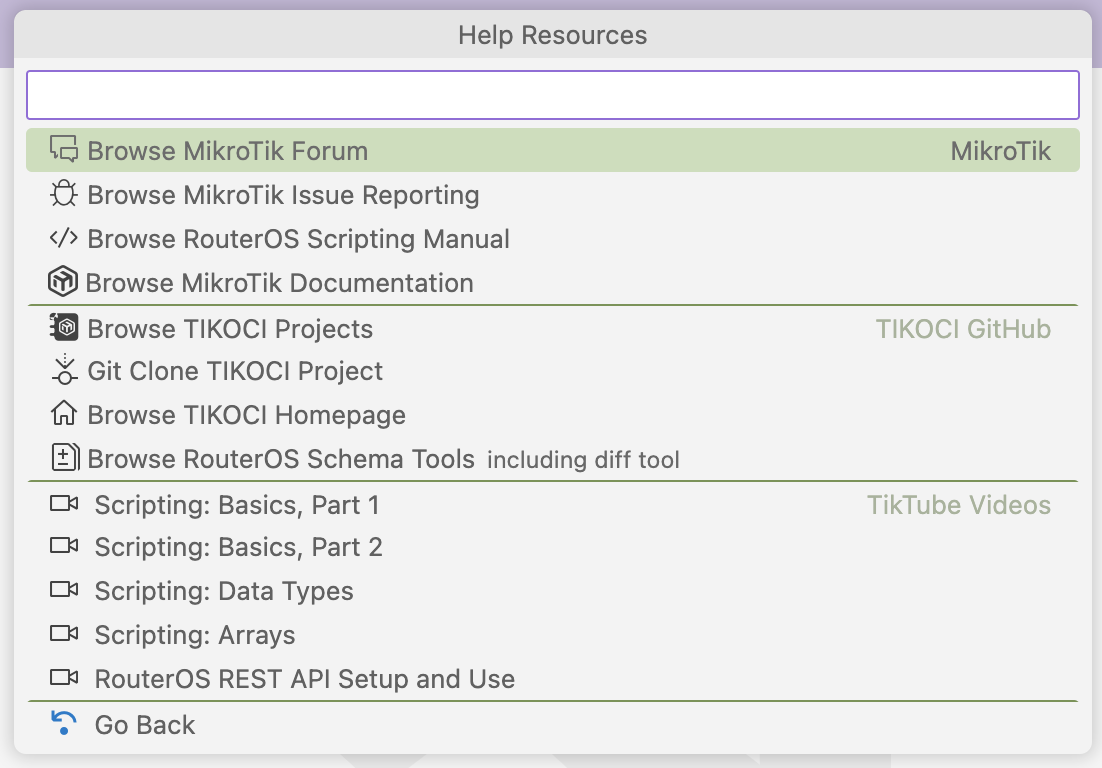The image size is (1102, 768).
Task: Open Browse MikroTik Forum entry
Action: pyautogui.click(x=552, y=150)
